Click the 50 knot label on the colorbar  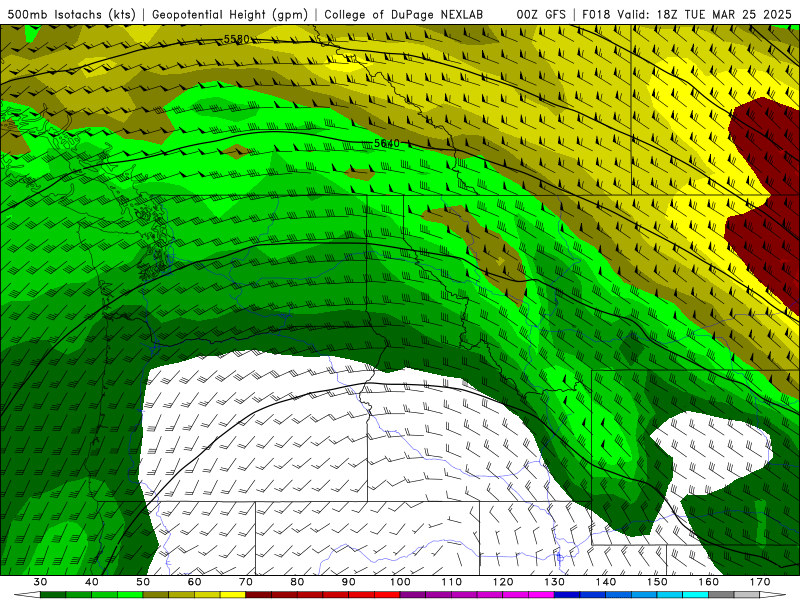click(143, 582)
